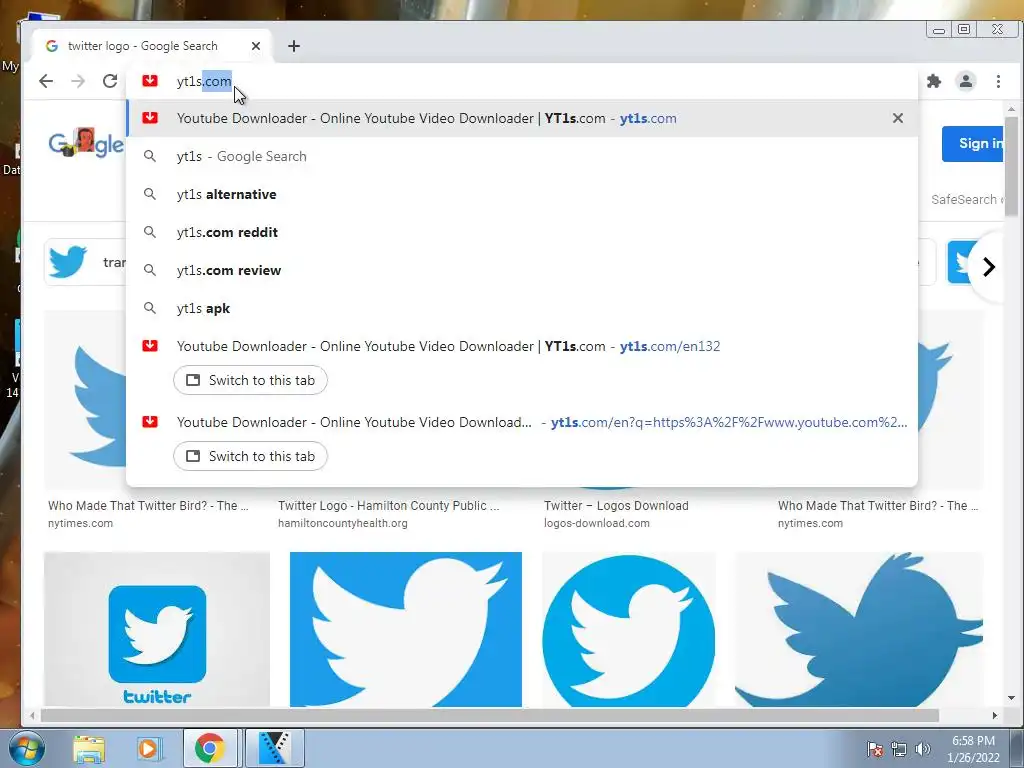Close the twitter logo Google Search tab
The width and height of the screenshot is (1024, 768).
pos(256,46)
